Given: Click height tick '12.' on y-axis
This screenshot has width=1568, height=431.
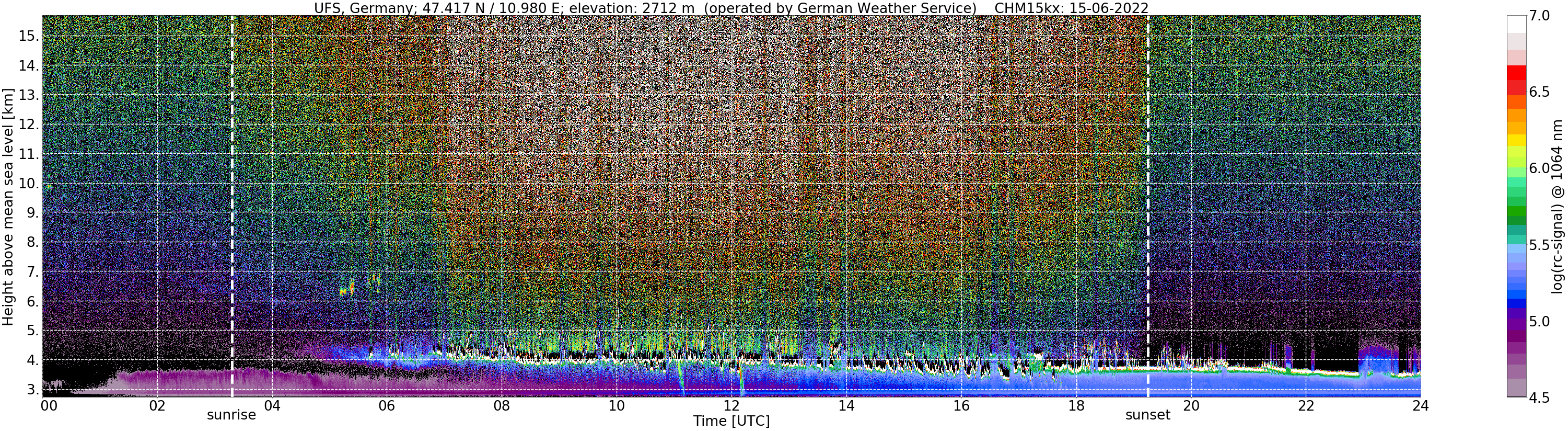Looking at the screenshot, I should pos(28,124).
